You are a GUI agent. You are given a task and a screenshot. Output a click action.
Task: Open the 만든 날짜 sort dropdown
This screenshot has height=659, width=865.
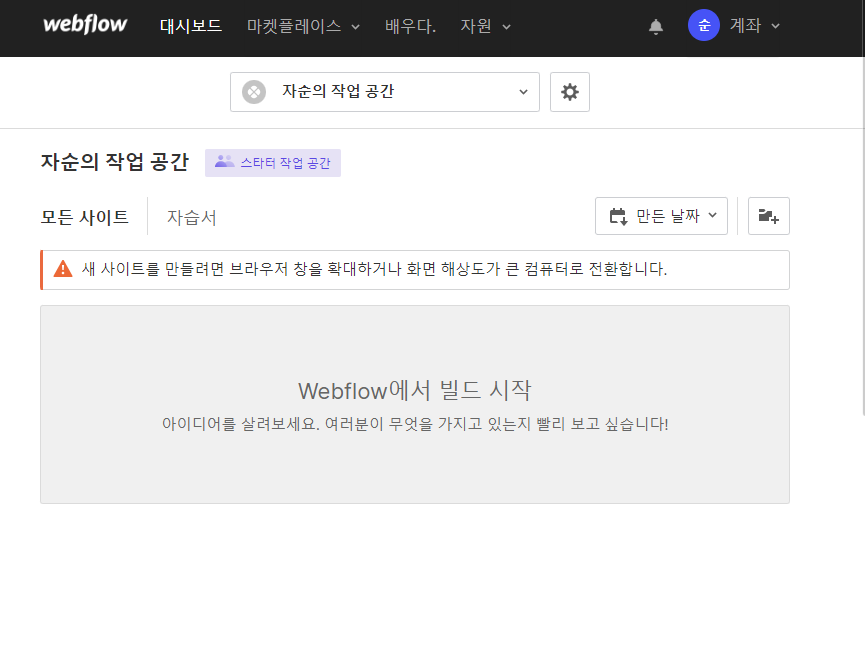point(661,216)
